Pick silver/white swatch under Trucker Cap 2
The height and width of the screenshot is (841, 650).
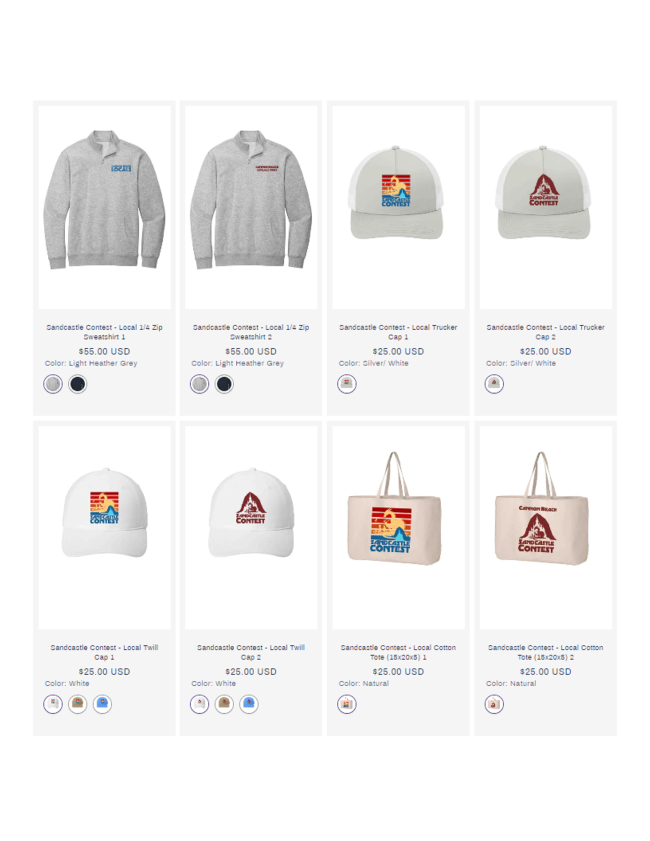tap(494, 383)
